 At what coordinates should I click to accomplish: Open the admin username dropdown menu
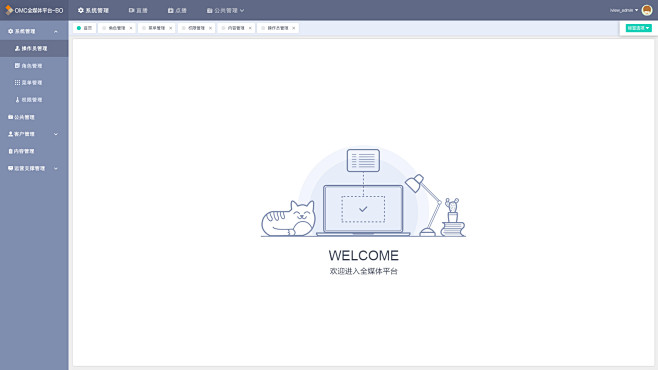click(x=624, y=10)
